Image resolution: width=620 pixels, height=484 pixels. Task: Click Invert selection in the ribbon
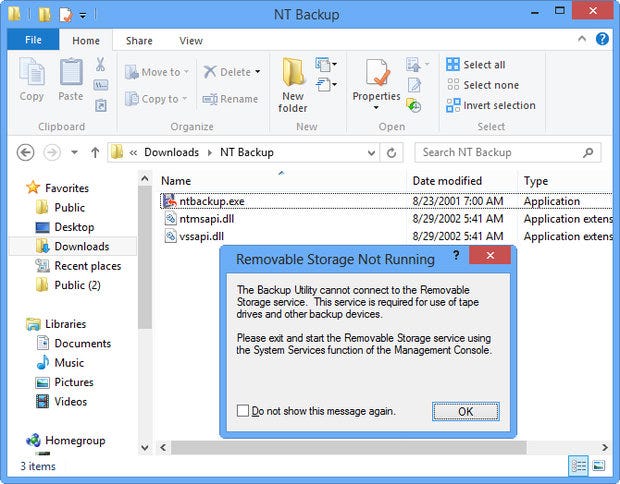point(491,106)
